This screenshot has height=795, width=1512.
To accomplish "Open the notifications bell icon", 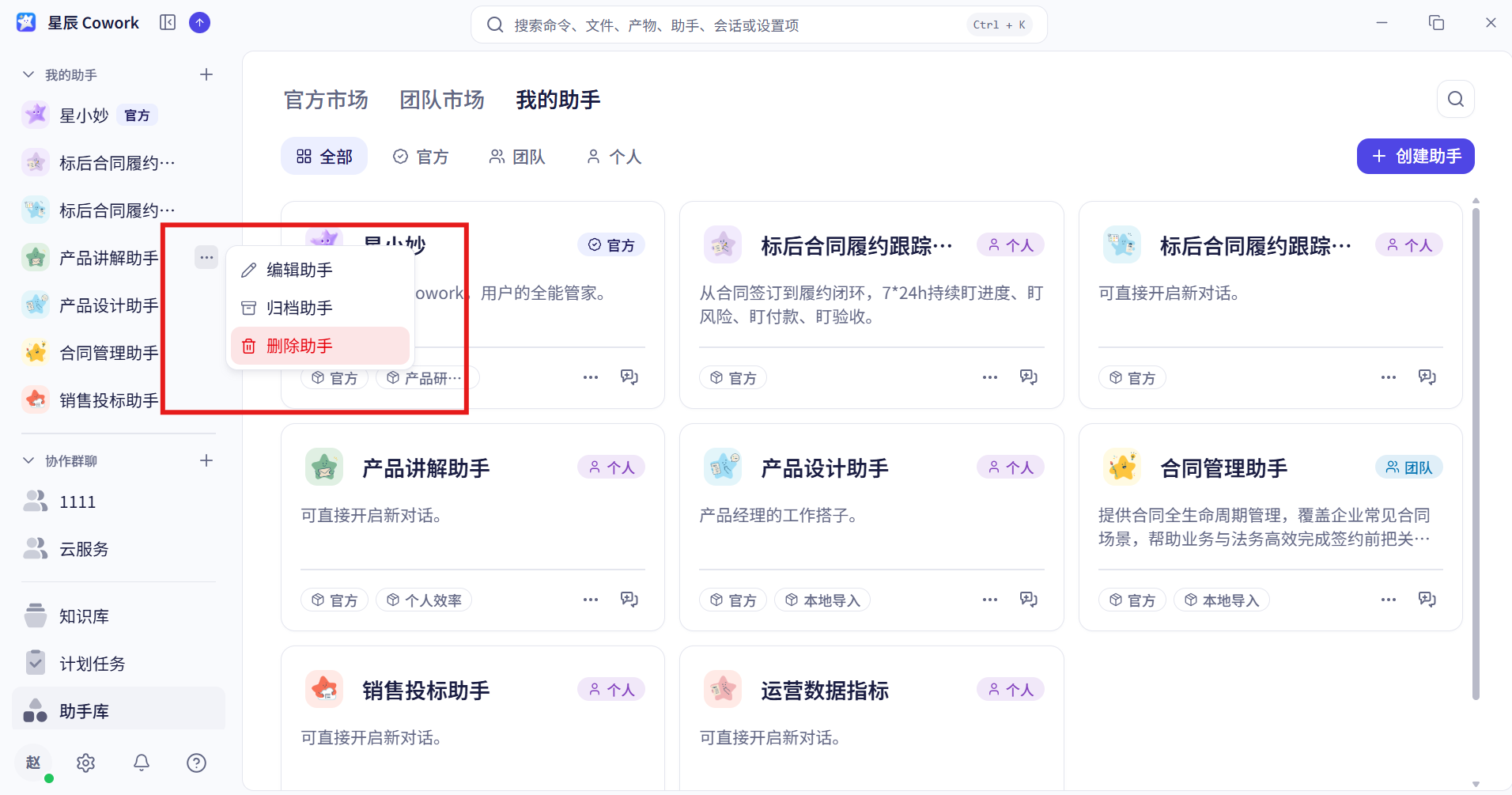I will (142, 763).
